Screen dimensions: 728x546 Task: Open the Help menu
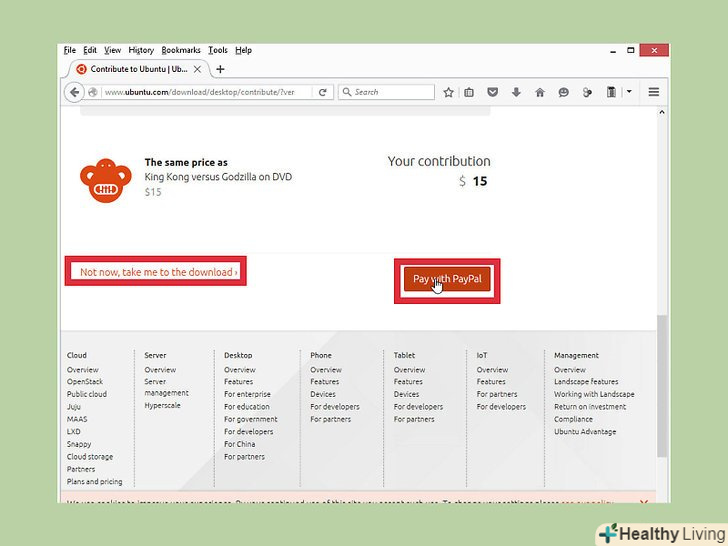pyautogui.click(x=243, y=50)
